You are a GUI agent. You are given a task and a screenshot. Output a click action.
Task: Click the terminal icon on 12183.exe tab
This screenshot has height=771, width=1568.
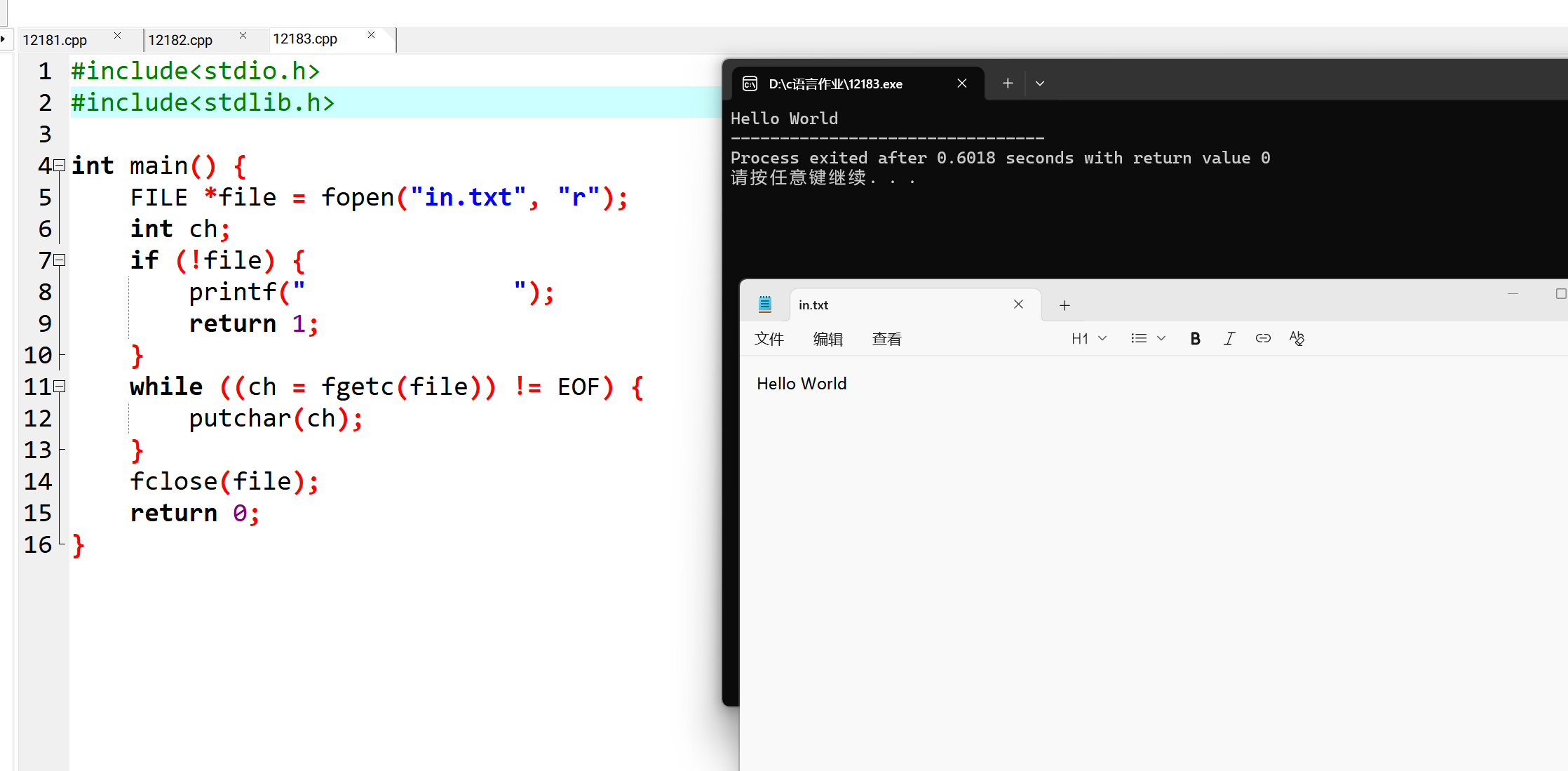pyautogui.click(x=750, y=83)
